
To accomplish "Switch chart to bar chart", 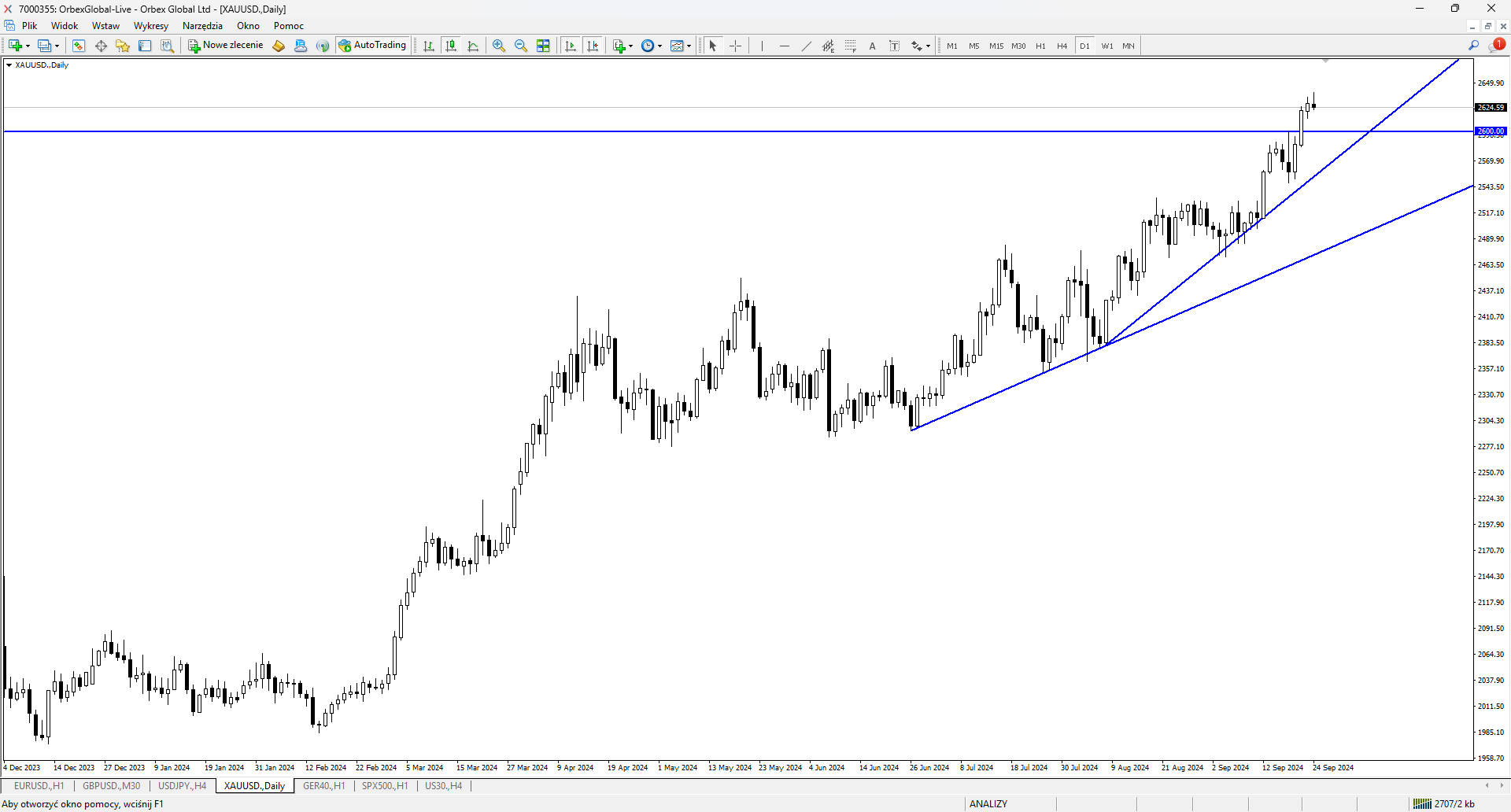I will (429, 46).
